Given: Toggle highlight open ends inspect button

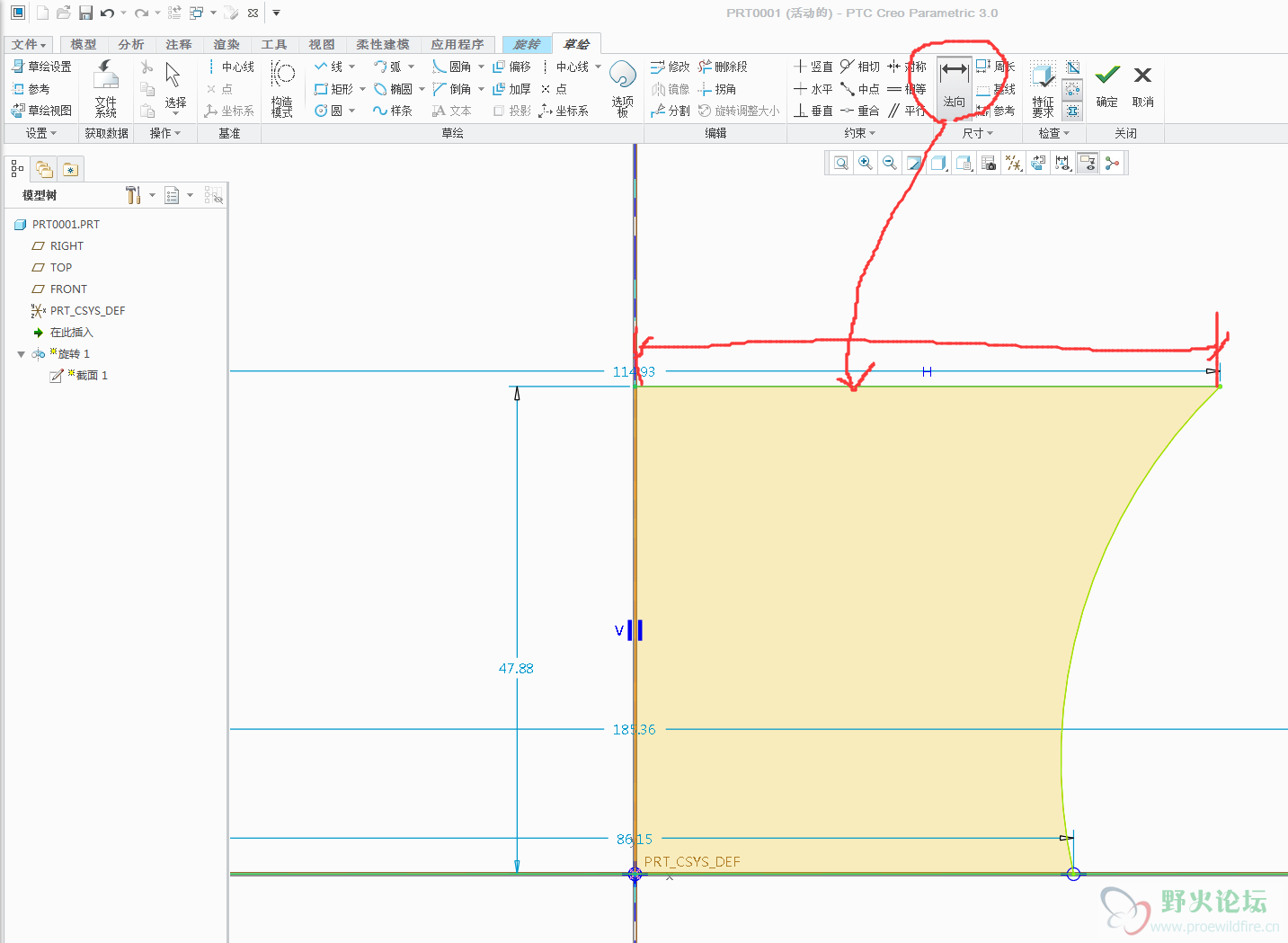Looking at the screenshot, I should click(x=1072, y=89).
